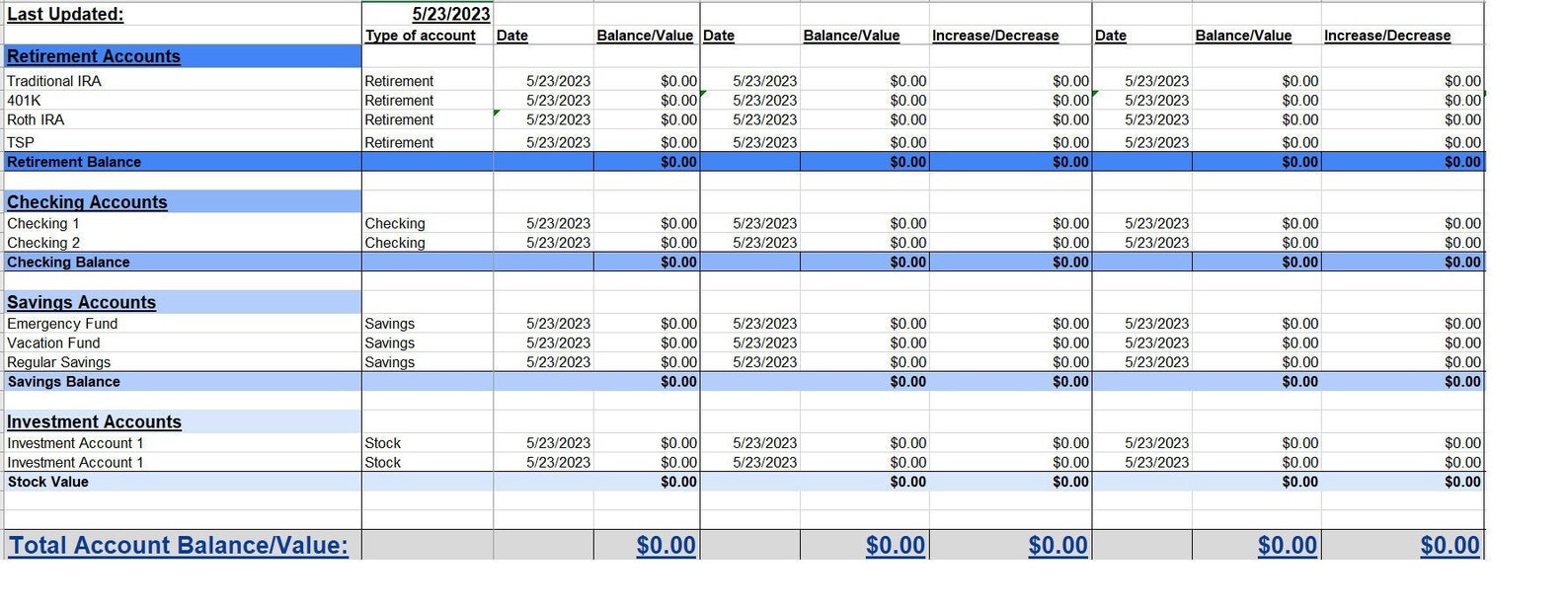Click the first Balance/Value column header

click(645, 36)
